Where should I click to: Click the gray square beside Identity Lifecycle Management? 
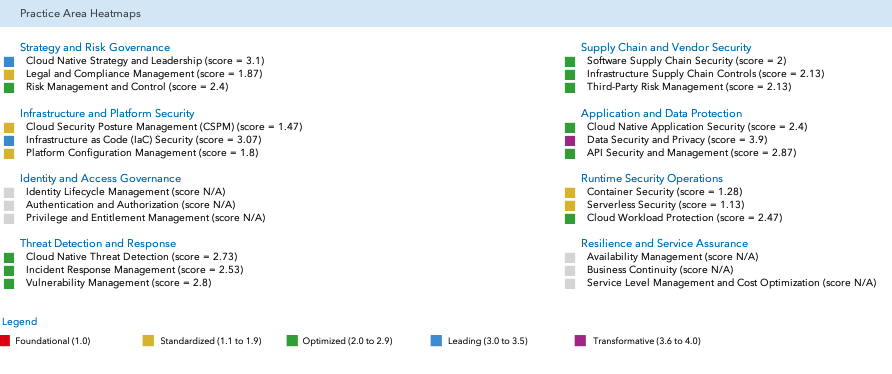(x=9, y=192)
